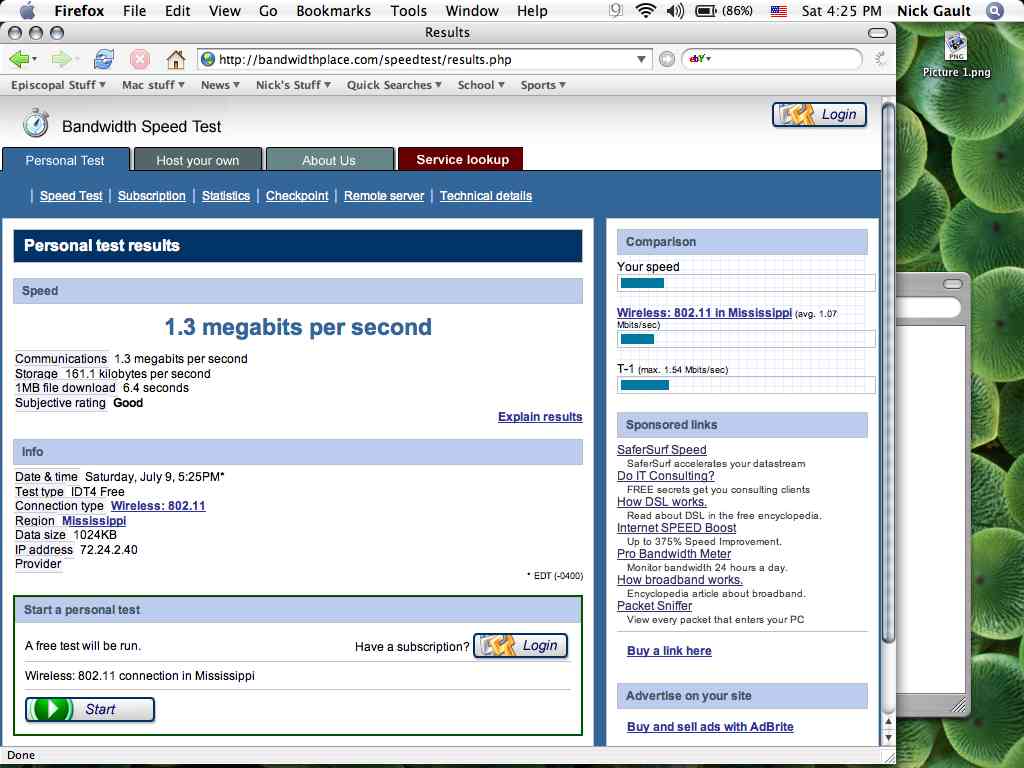Image resolution: width=1024 pixels, height=768 pixels.
Task: Expand the Quick Searches bookmarks folder
Action: click(x=394, y=85)
